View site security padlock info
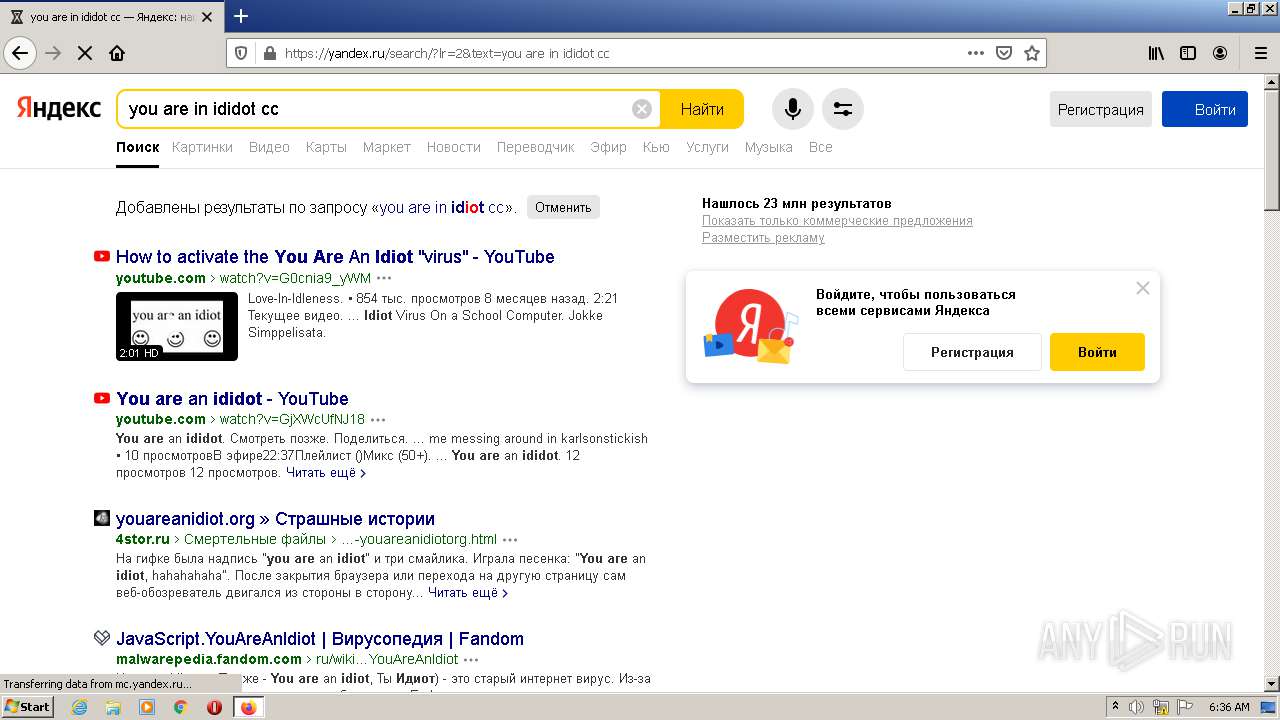Viewport: 1280px width, 720px height. (x=268, y=53)
